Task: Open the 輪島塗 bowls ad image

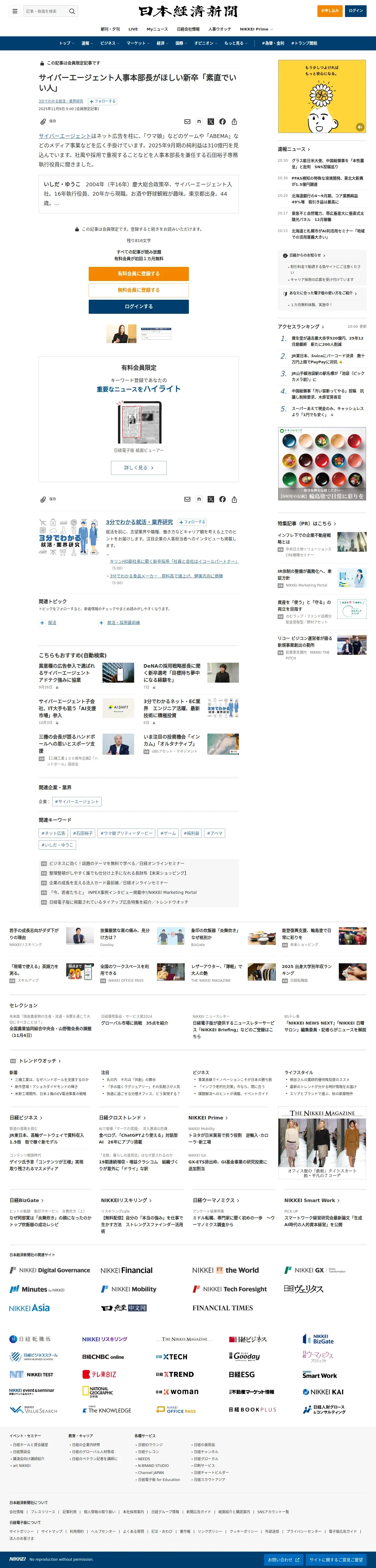Action: [322, 464]
